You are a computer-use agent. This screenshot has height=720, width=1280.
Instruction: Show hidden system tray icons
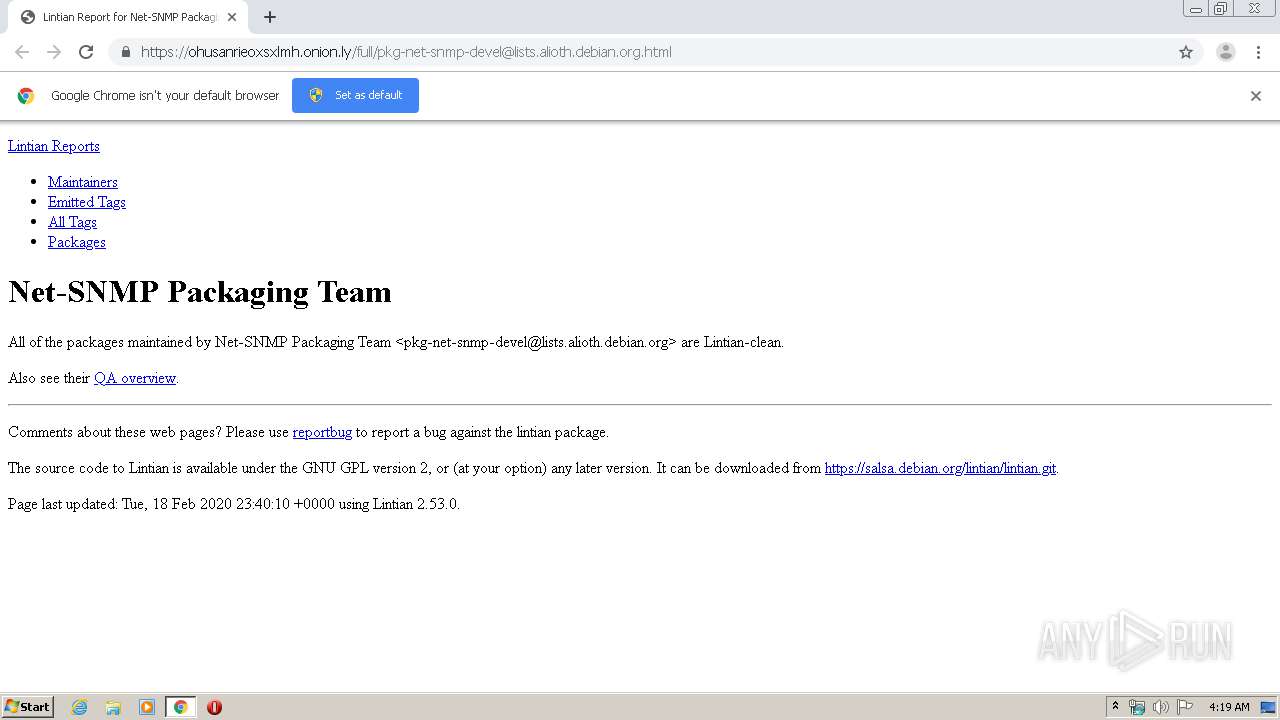tap(1116, 707)
